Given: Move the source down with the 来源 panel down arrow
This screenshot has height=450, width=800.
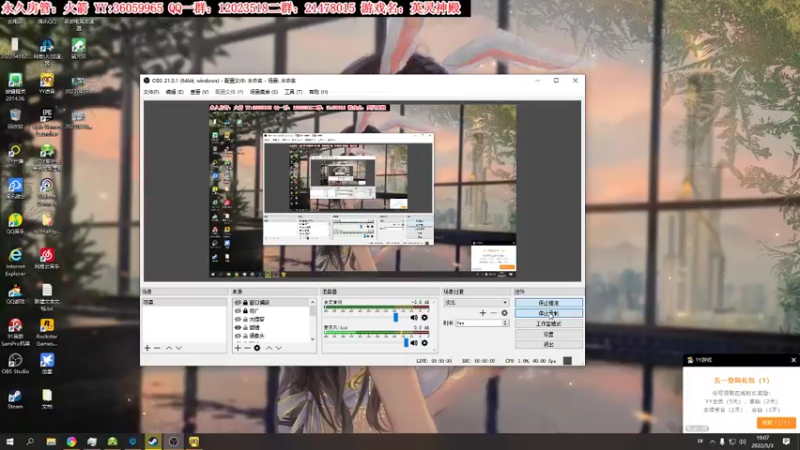Looking at the screenshot, I should (x=279, y=348).
